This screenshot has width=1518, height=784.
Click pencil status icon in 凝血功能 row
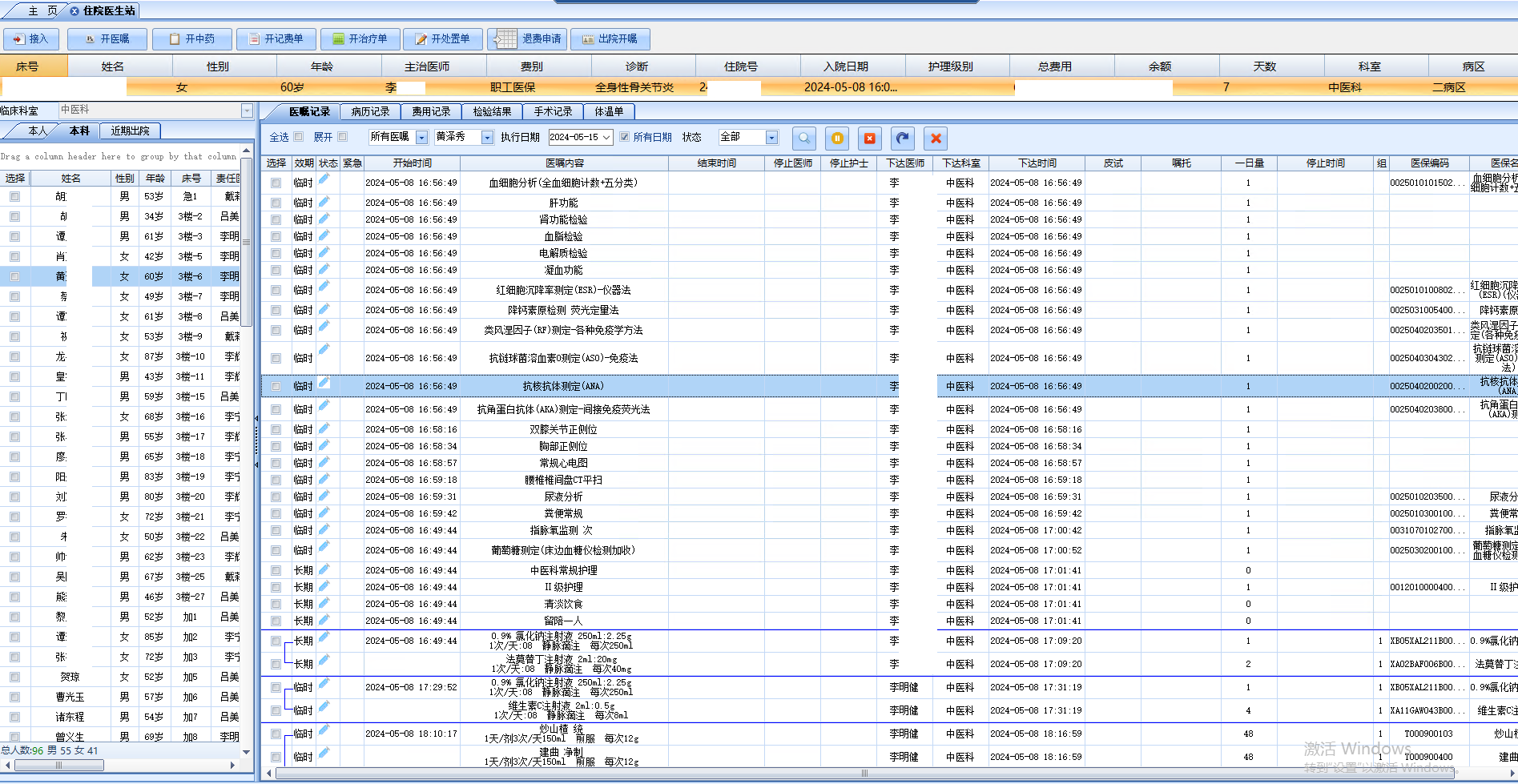(x=324, y=268)
